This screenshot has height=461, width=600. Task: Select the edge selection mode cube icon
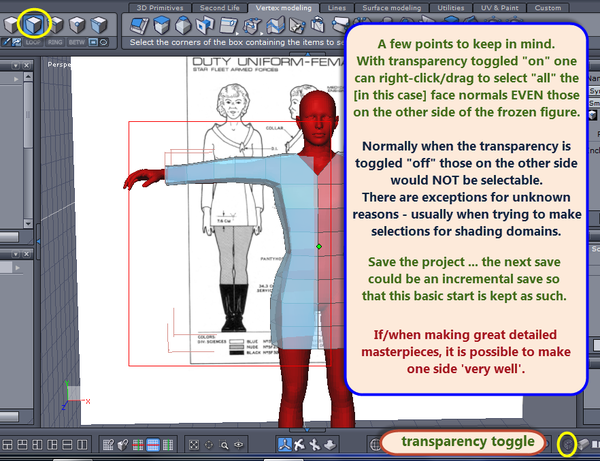click(x=56, y=24)
